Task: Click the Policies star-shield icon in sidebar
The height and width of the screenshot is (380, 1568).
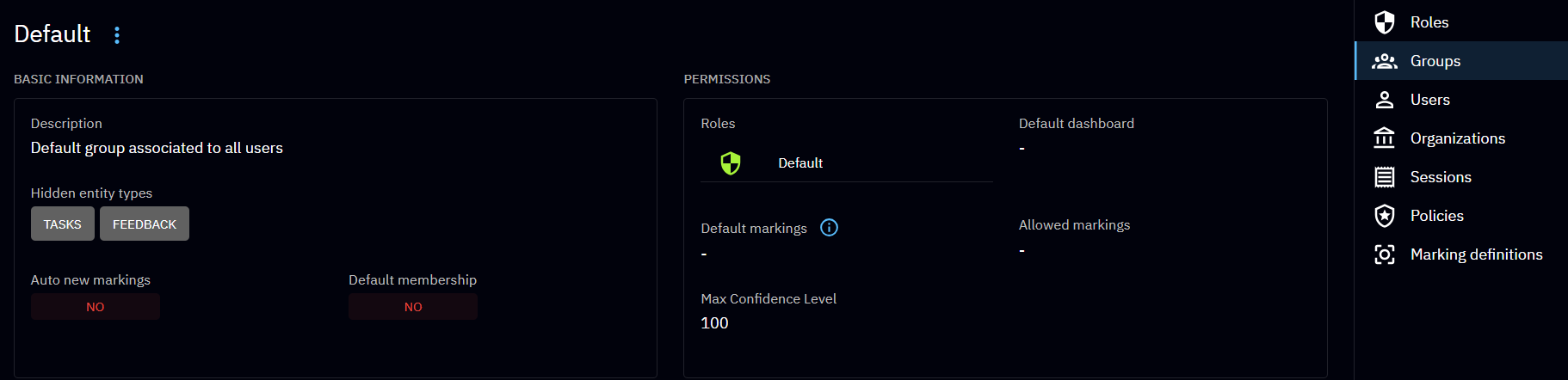Action: tap(1384, 216)
